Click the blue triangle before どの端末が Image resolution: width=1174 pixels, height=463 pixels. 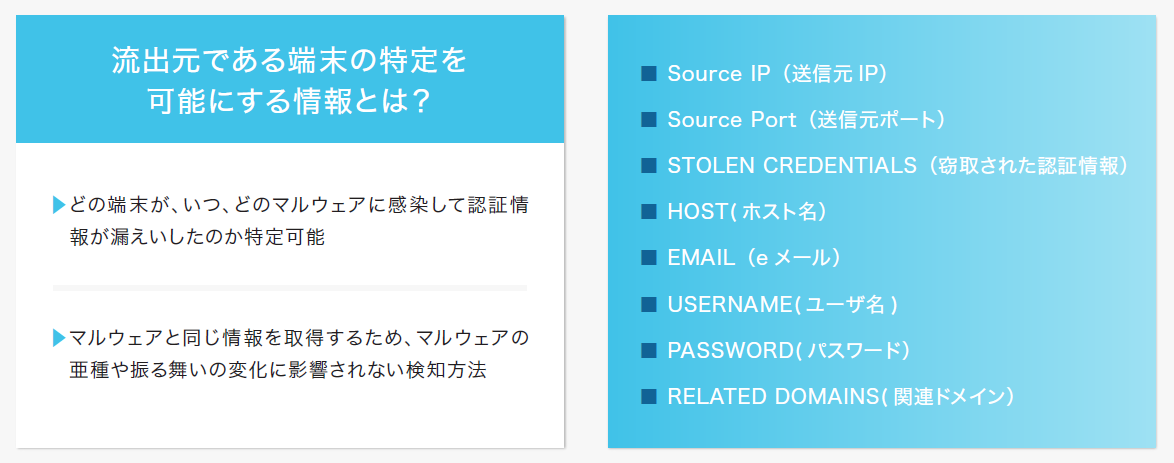click(59, 205)
